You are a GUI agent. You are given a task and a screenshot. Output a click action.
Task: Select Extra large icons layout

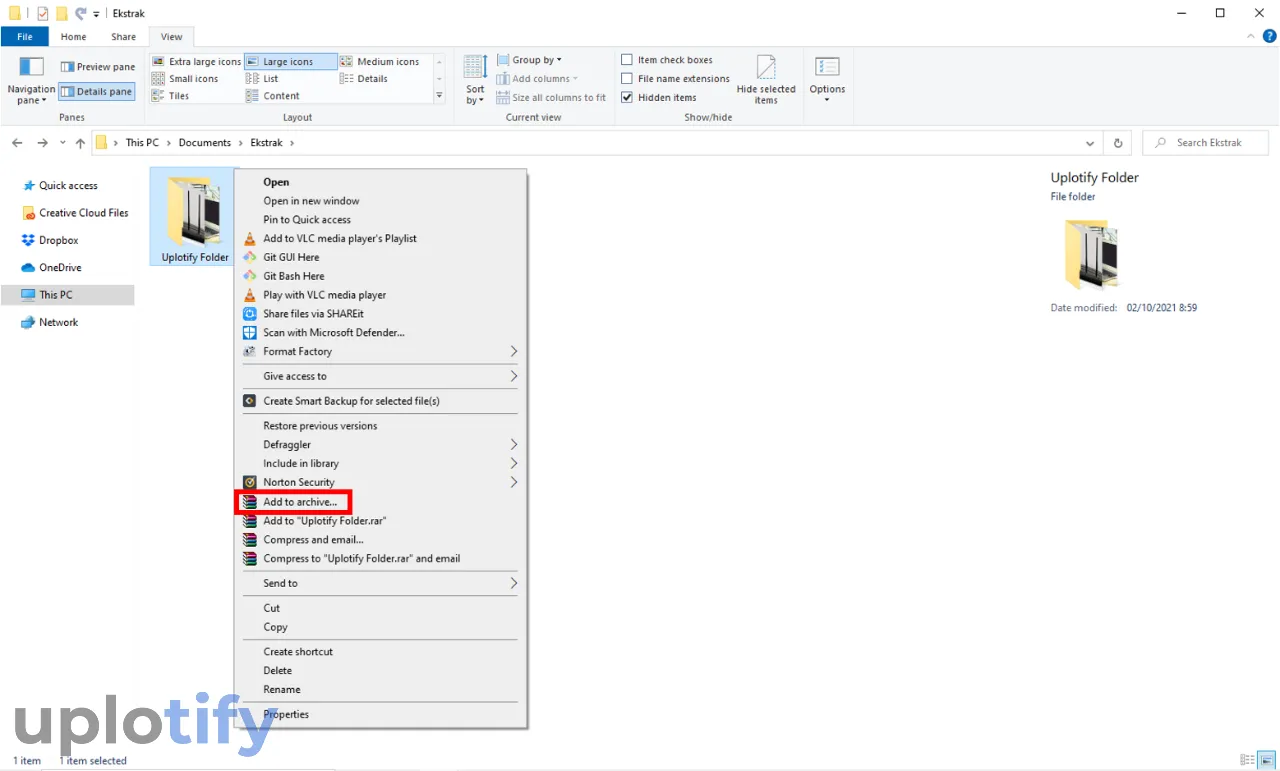click(197, 62)
